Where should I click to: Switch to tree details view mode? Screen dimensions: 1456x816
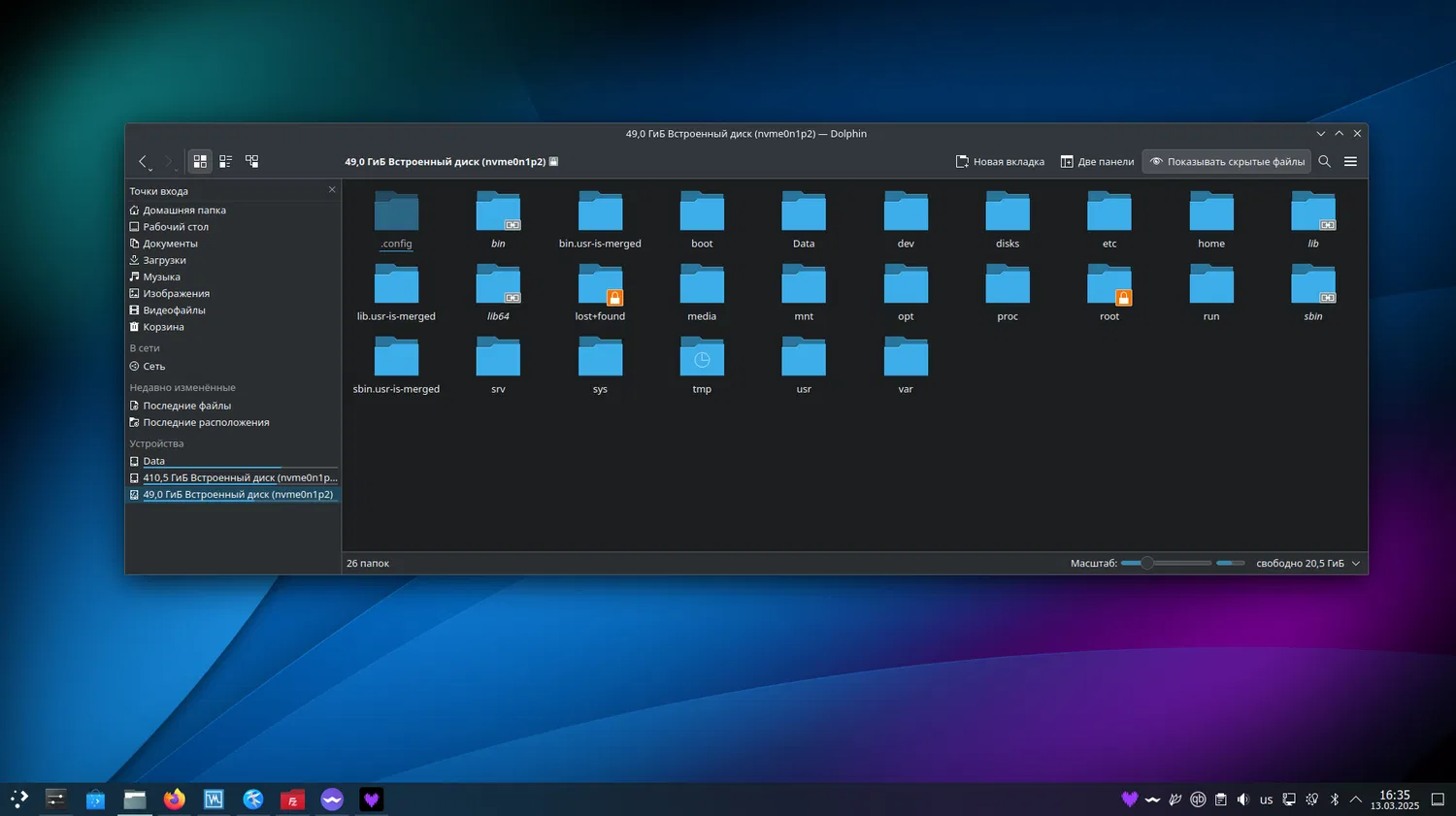tap(251, 161)
